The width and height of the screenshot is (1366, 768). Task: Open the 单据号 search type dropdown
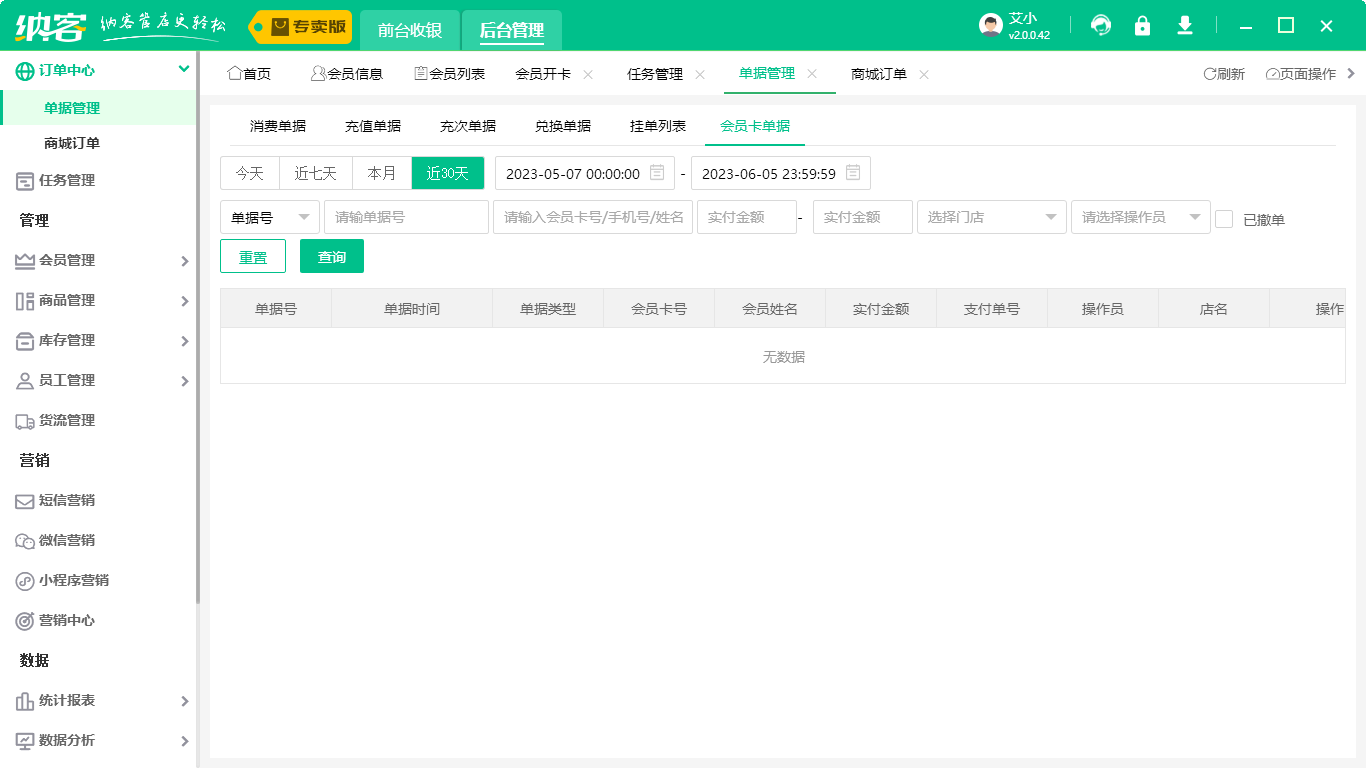(269, 217)
